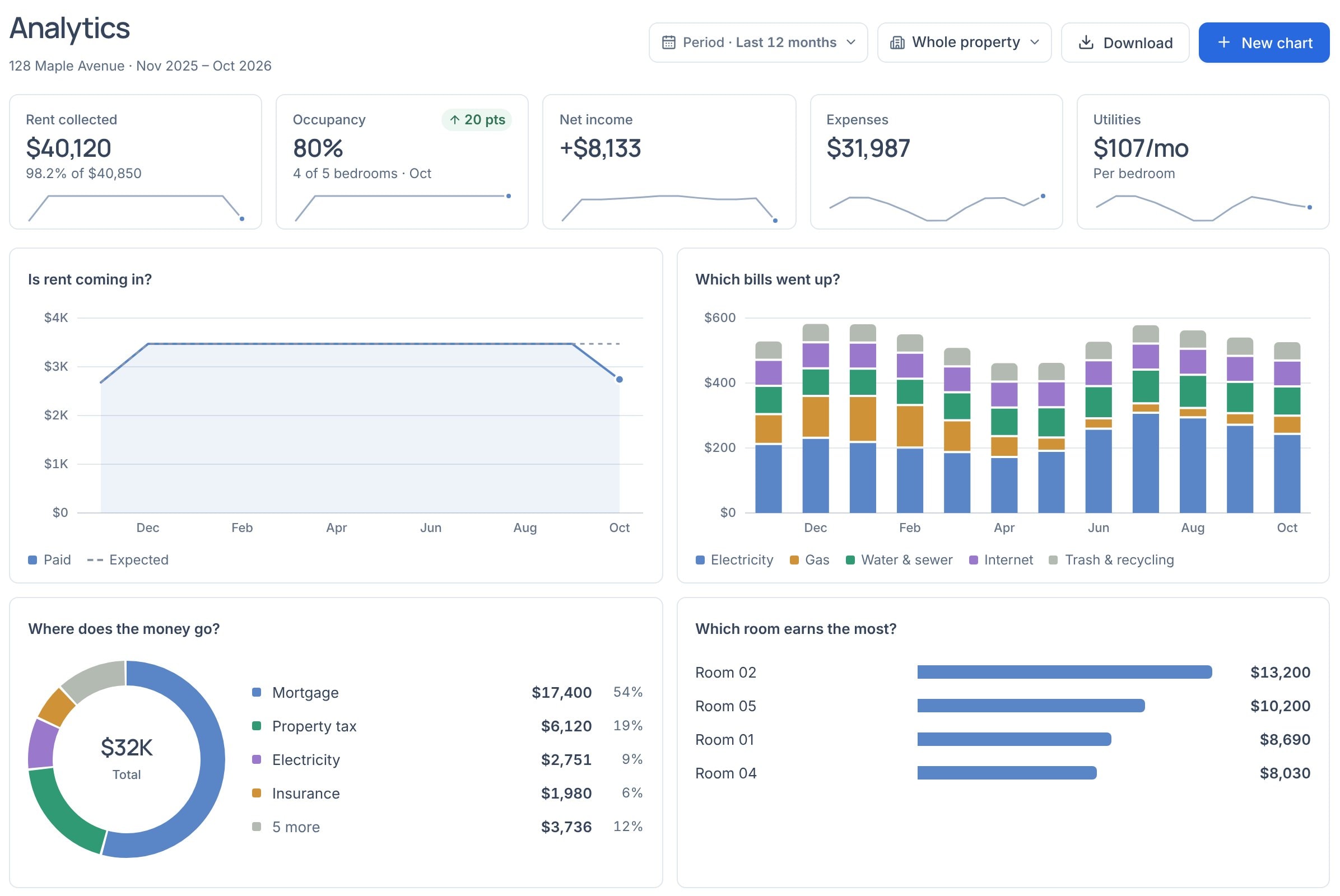Select the Net income +$8,133 value

601,148
